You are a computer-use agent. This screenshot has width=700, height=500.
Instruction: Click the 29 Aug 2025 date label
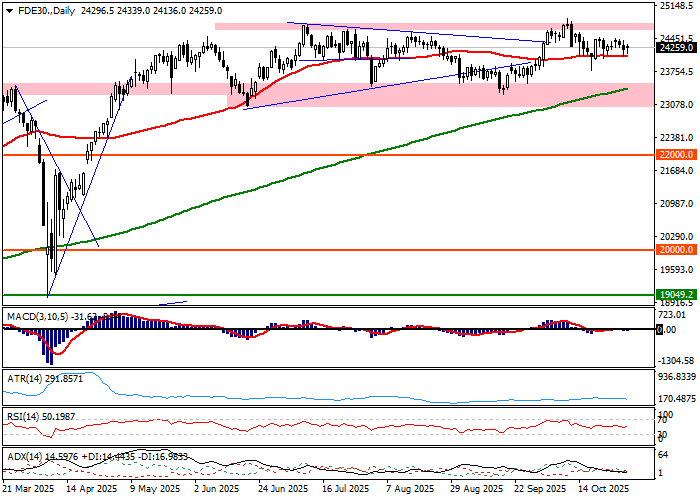pyautogui.click(x=476, y=490)
